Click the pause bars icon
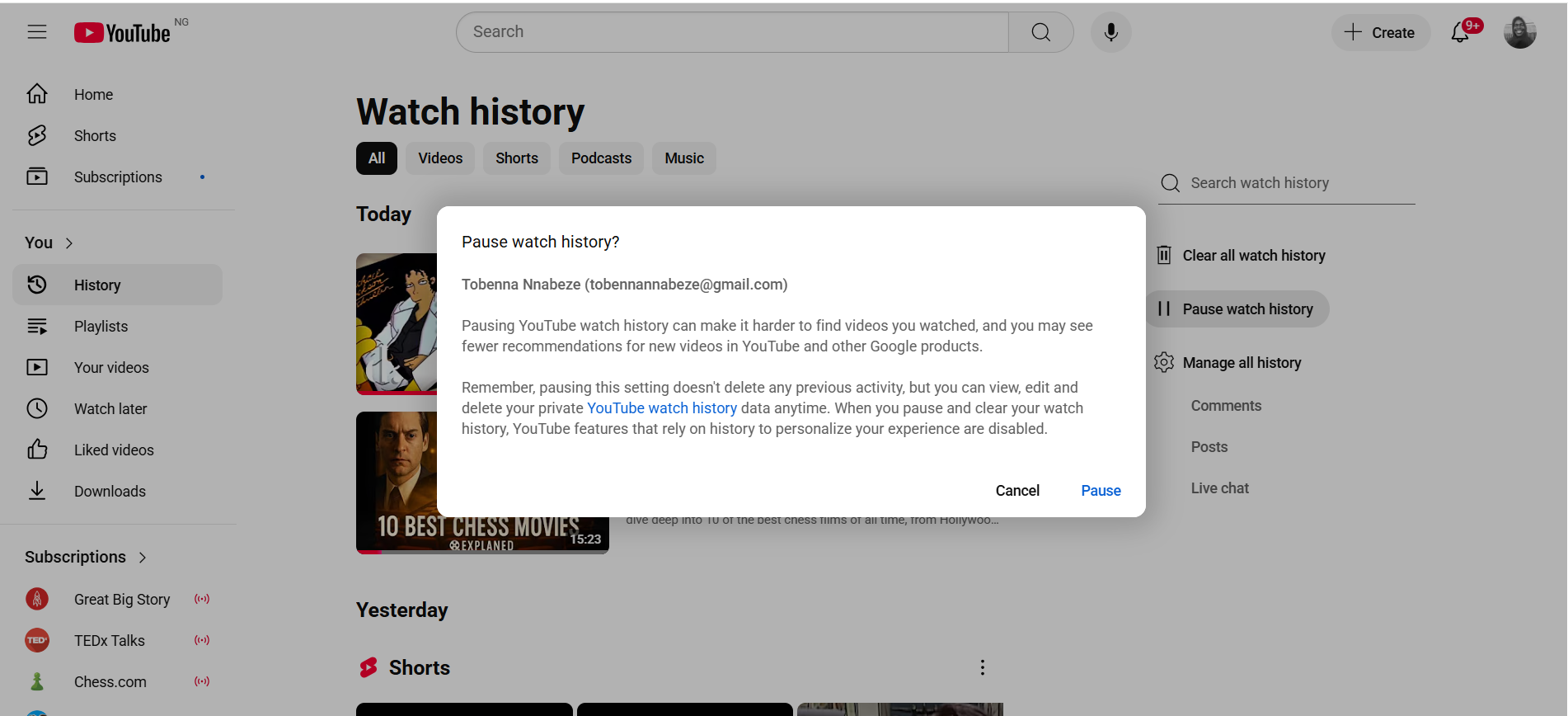 [1164, 309]
